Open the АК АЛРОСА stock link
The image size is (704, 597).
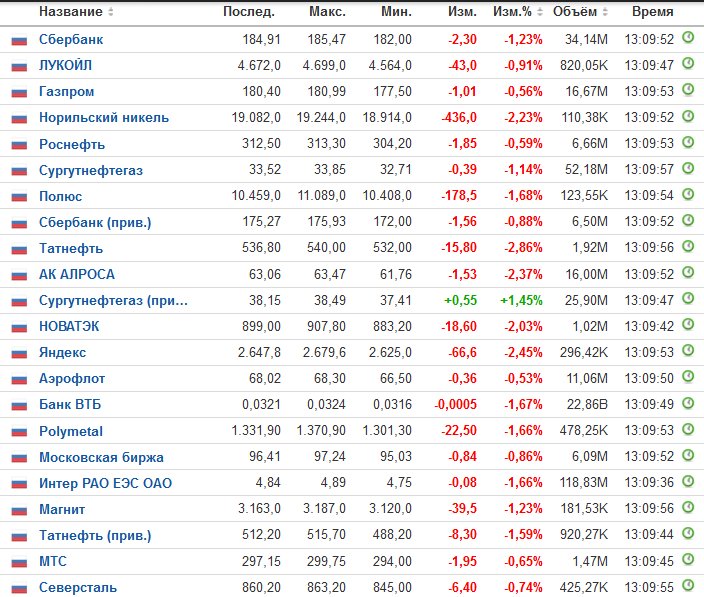77,274
